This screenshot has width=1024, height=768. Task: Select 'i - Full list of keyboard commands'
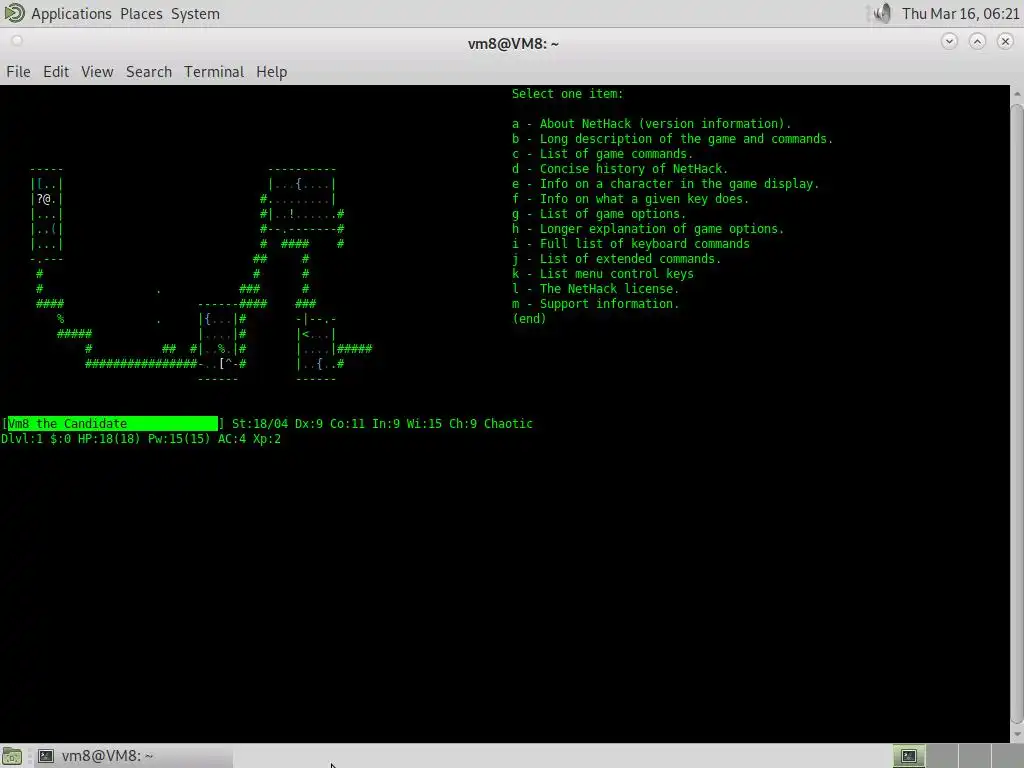[630, 244]
